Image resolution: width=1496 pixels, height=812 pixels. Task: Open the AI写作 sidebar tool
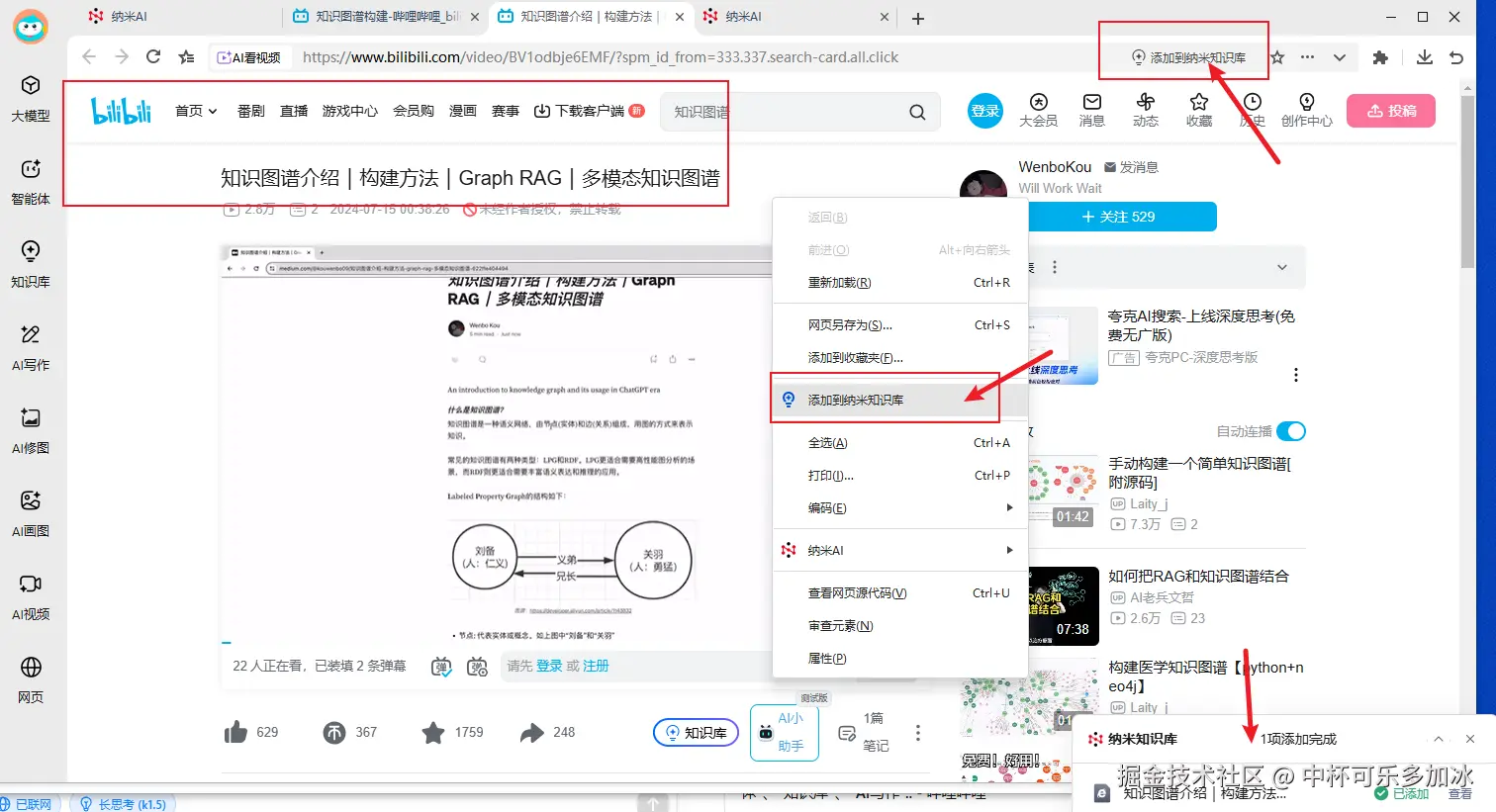click(x=31, y=348)
